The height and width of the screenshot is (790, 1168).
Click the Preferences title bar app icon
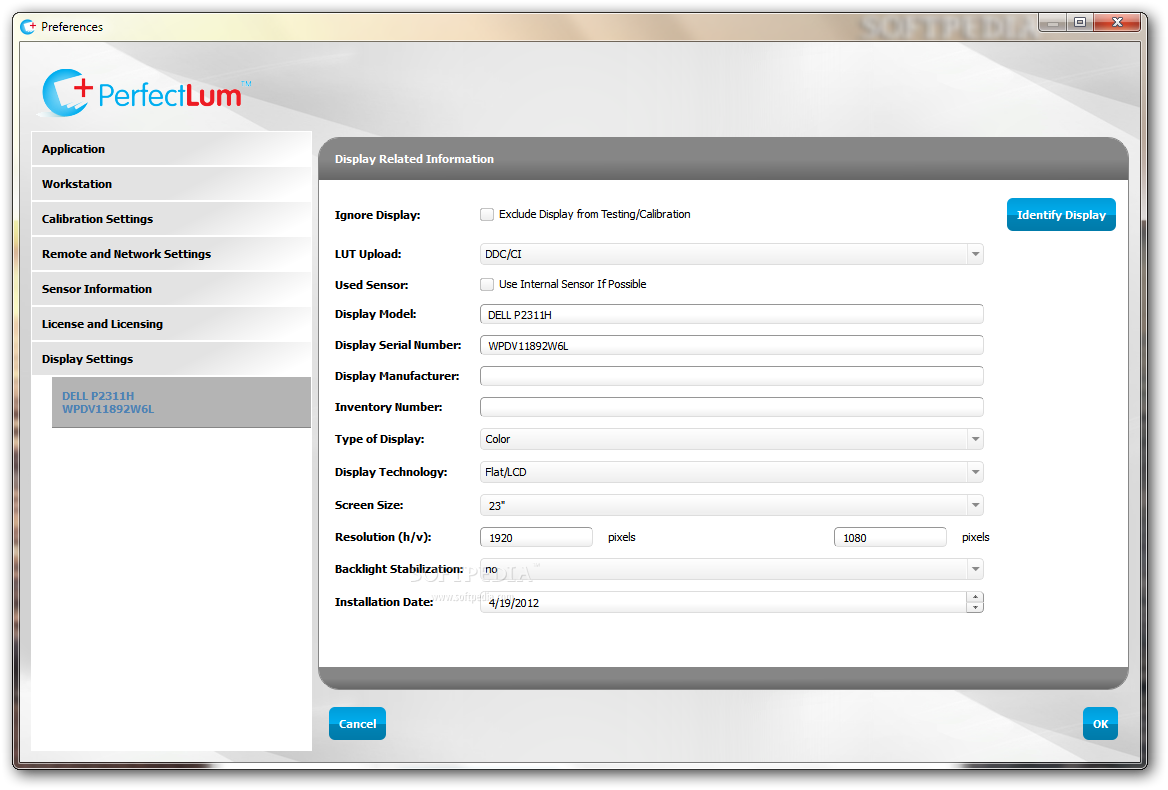(x=28, y=27)
